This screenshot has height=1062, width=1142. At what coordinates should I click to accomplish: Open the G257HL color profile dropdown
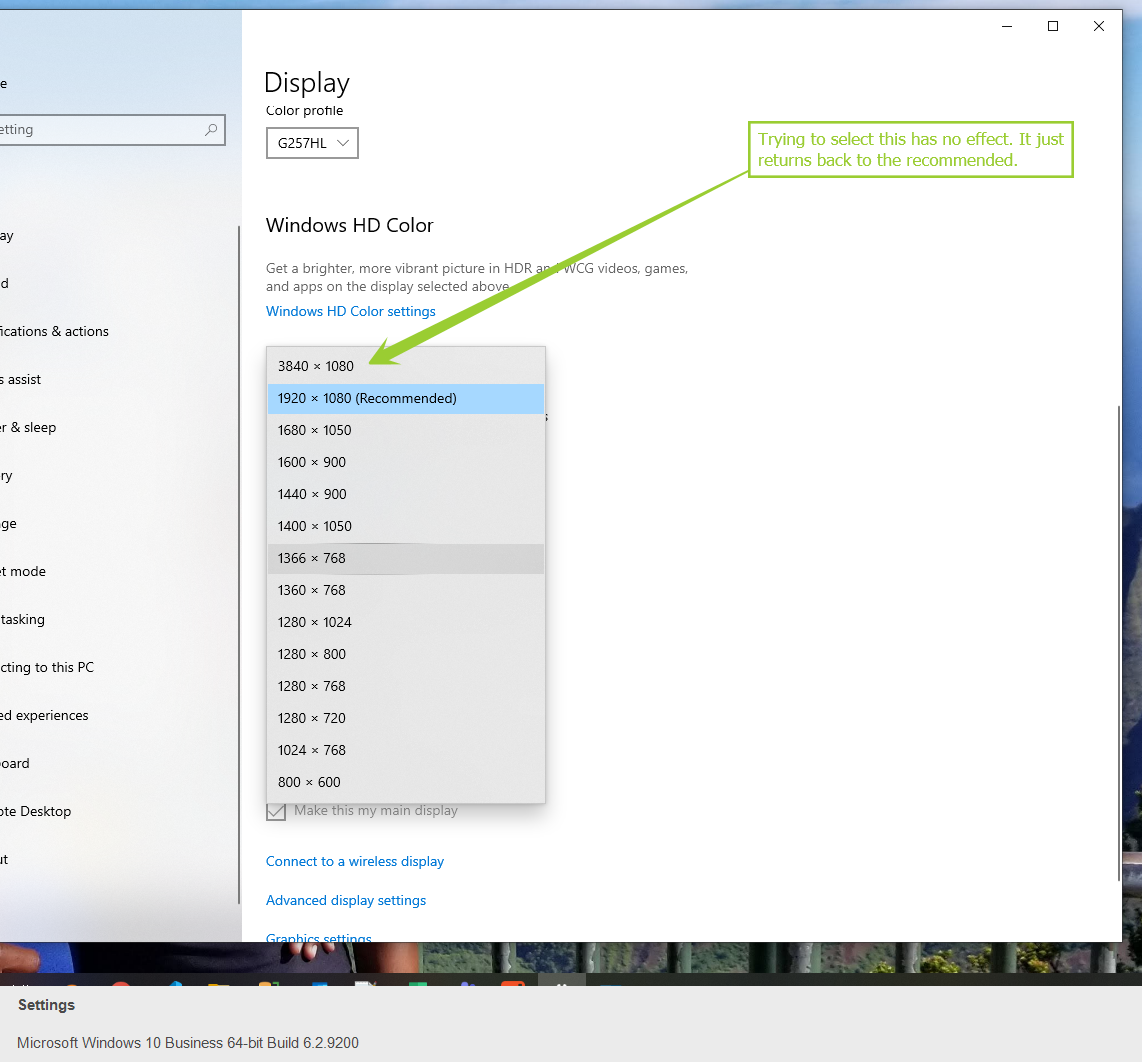(x=312, y=143)
